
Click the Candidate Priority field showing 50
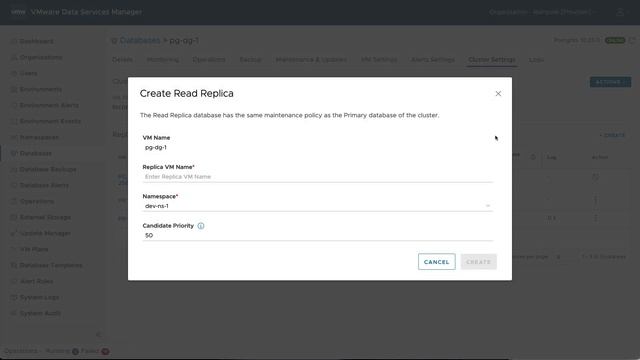click(318, 236)
